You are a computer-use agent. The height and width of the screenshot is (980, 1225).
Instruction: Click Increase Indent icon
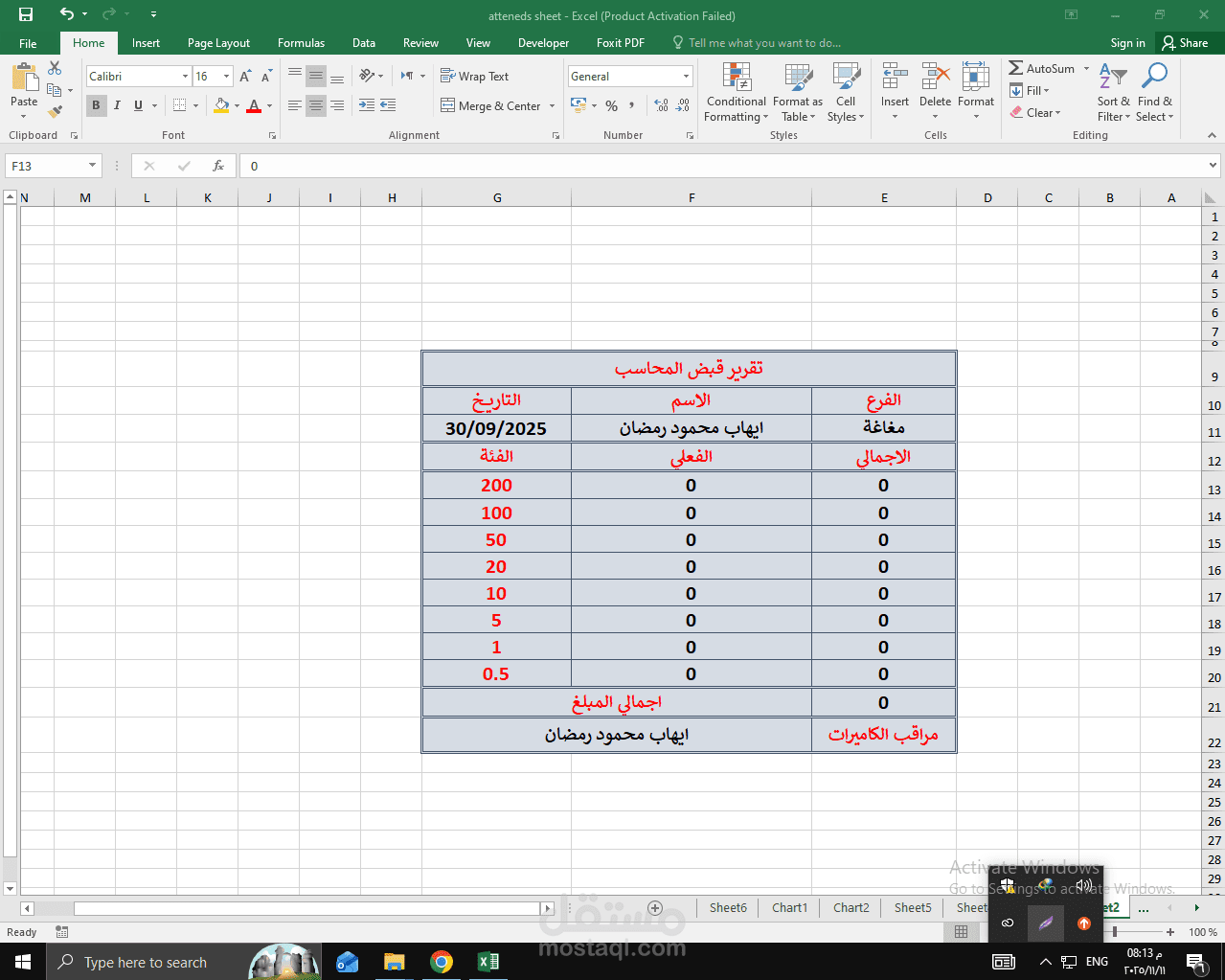388,105
